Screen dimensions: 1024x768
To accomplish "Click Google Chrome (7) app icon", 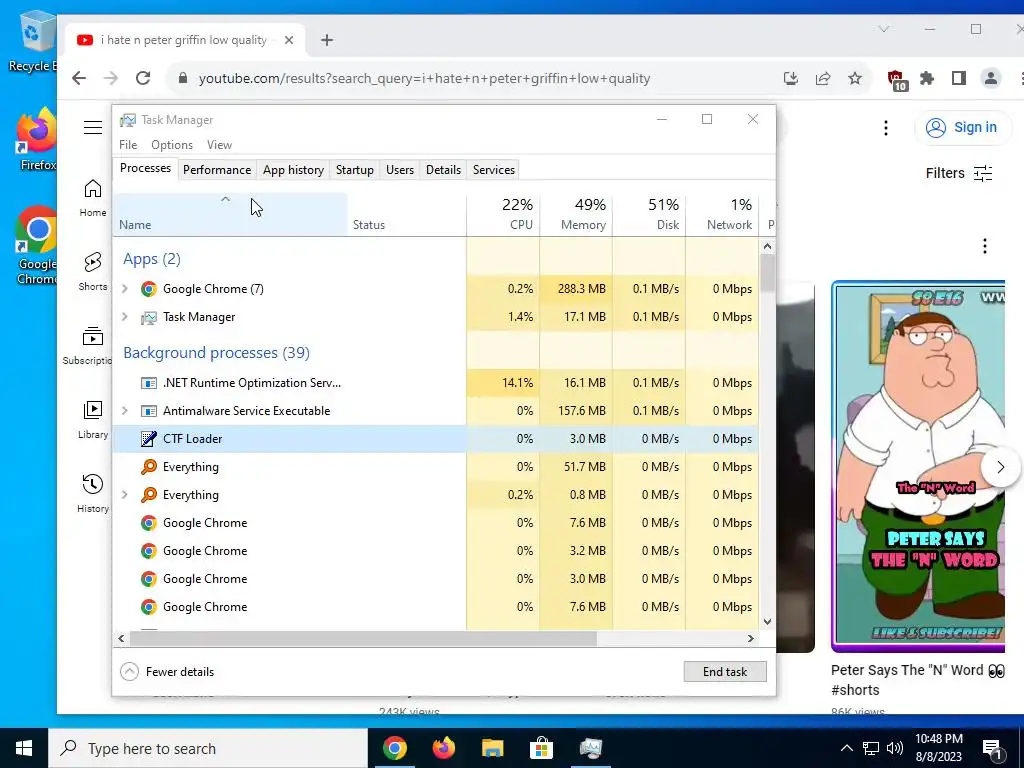I will point(149,289).
